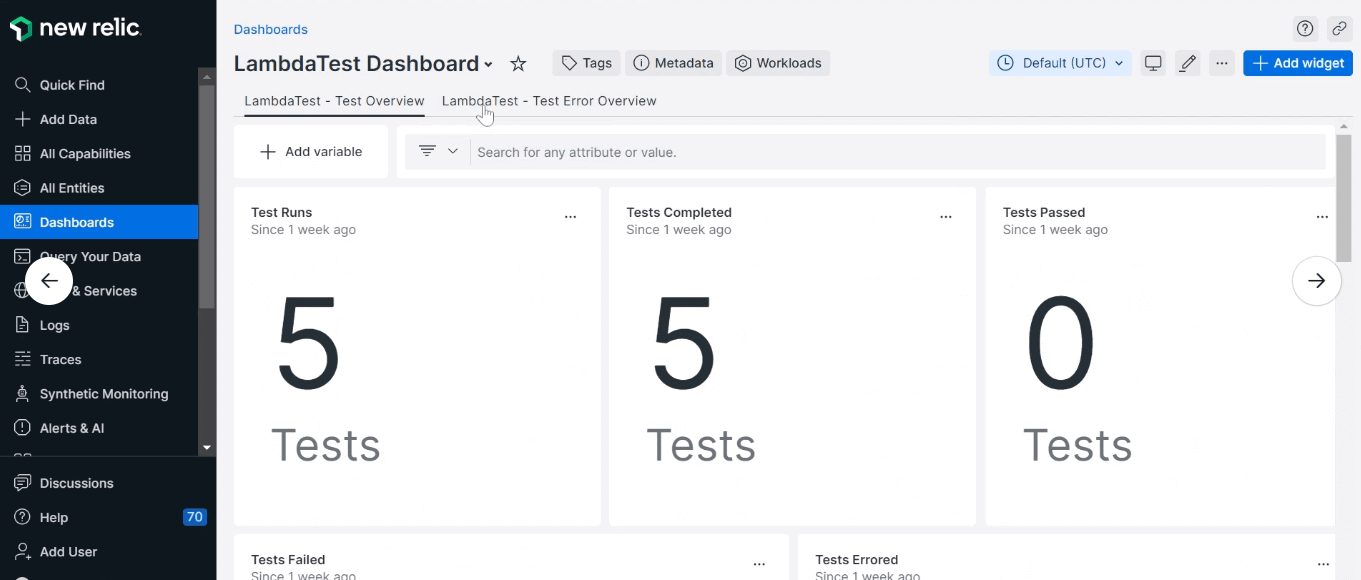This screenshot has height=580, width=1361.
Task: Click the Tests Completed widget title
Action: click(679, 212)
